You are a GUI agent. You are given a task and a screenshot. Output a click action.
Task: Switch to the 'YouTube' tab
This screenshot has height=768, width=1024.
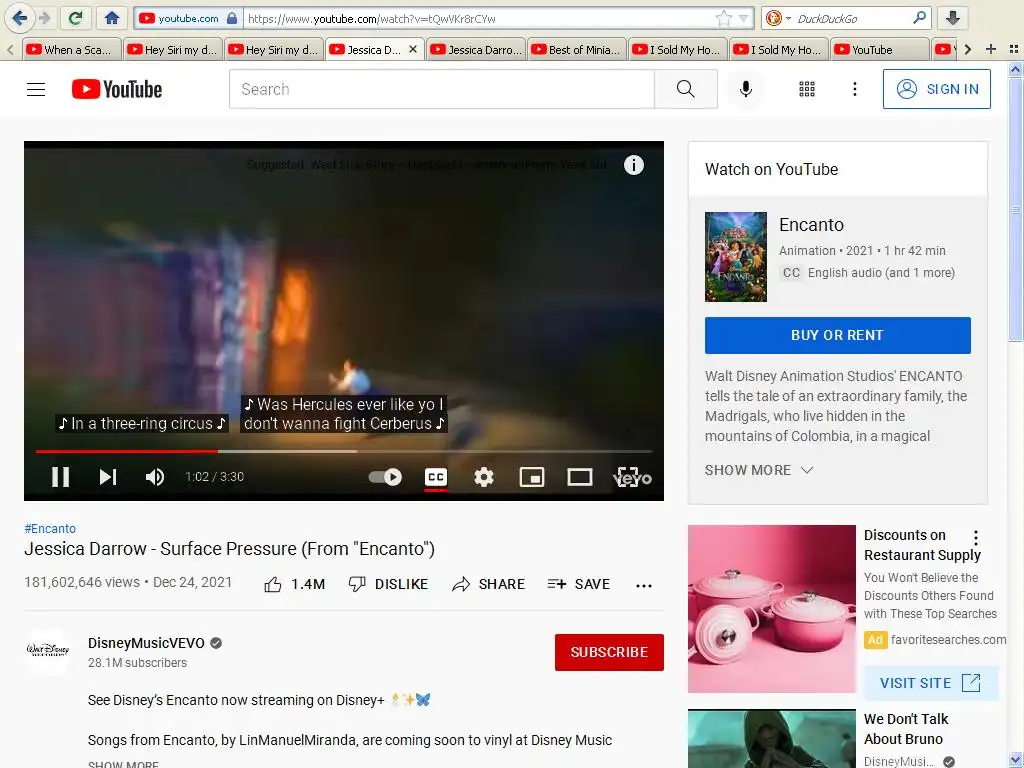pos(881,50)
